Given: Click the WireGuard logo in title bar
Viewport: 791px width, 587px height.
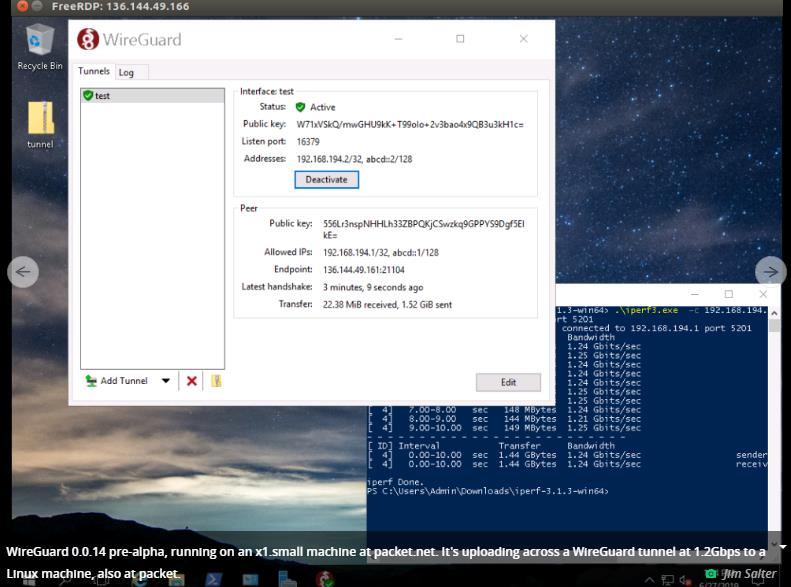Looking at the screenshot, I should [88, 39].
